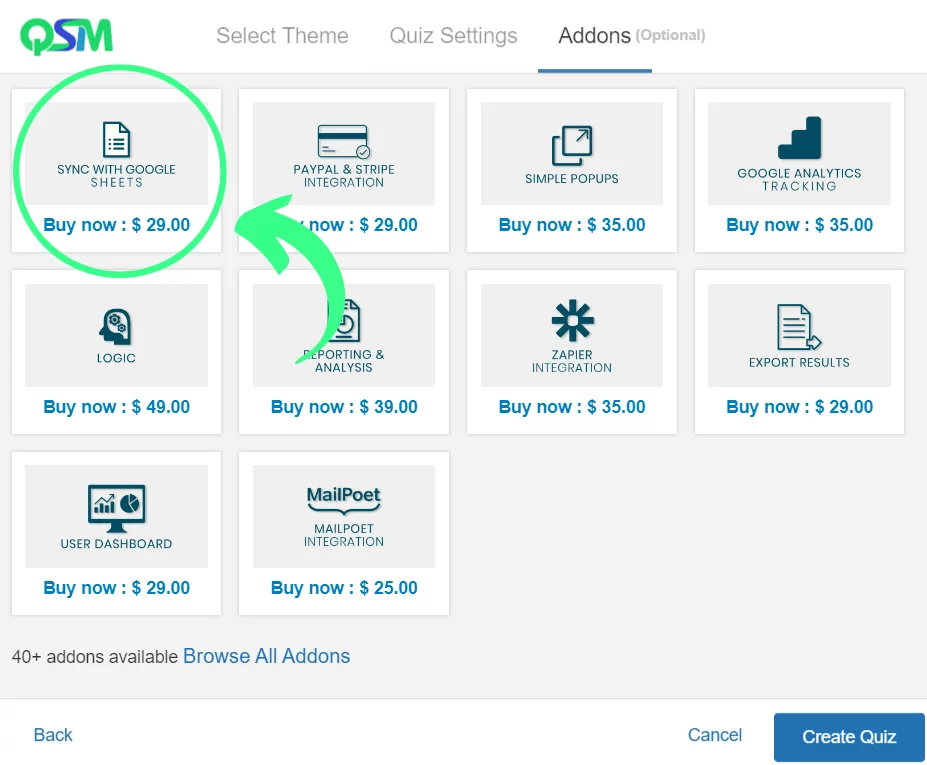Viewport: 927px width, 765px height.
Task: Buy Reporting & Analysis for $39.00
Action: tap(344, 407)
